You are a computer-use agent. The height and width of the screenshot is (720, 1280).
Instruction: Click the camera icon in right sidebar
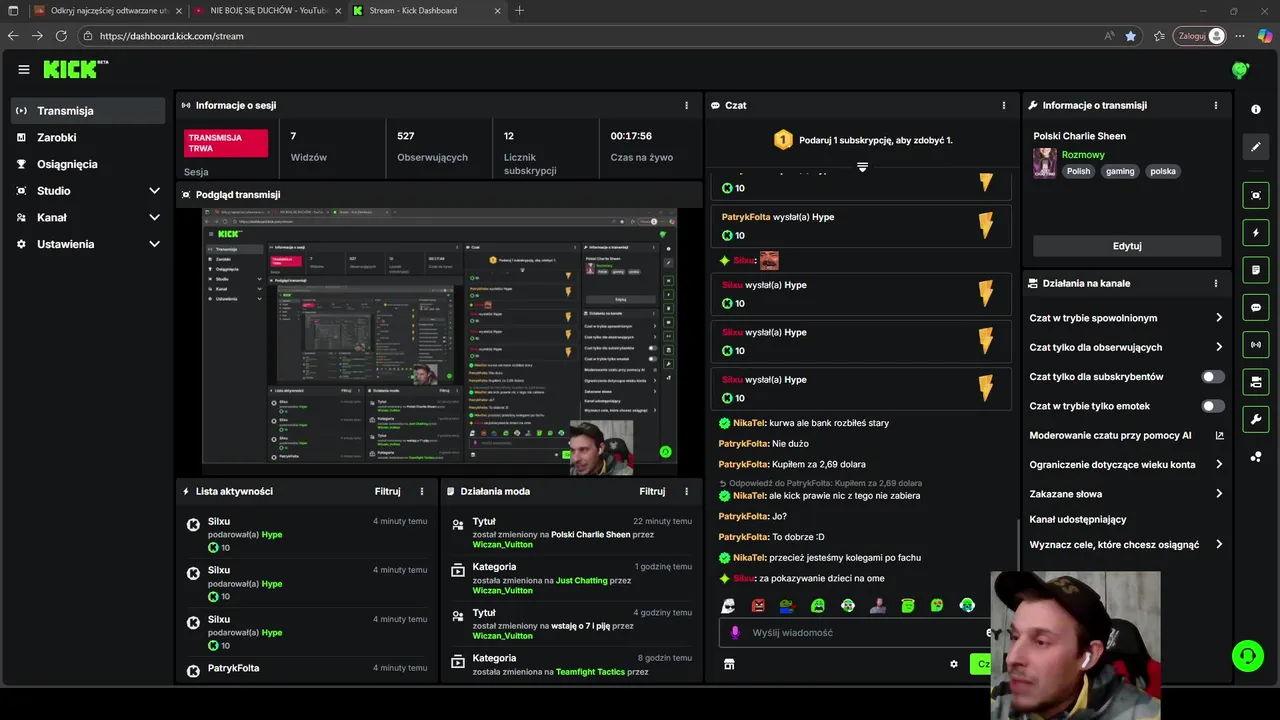(1256, 382)
